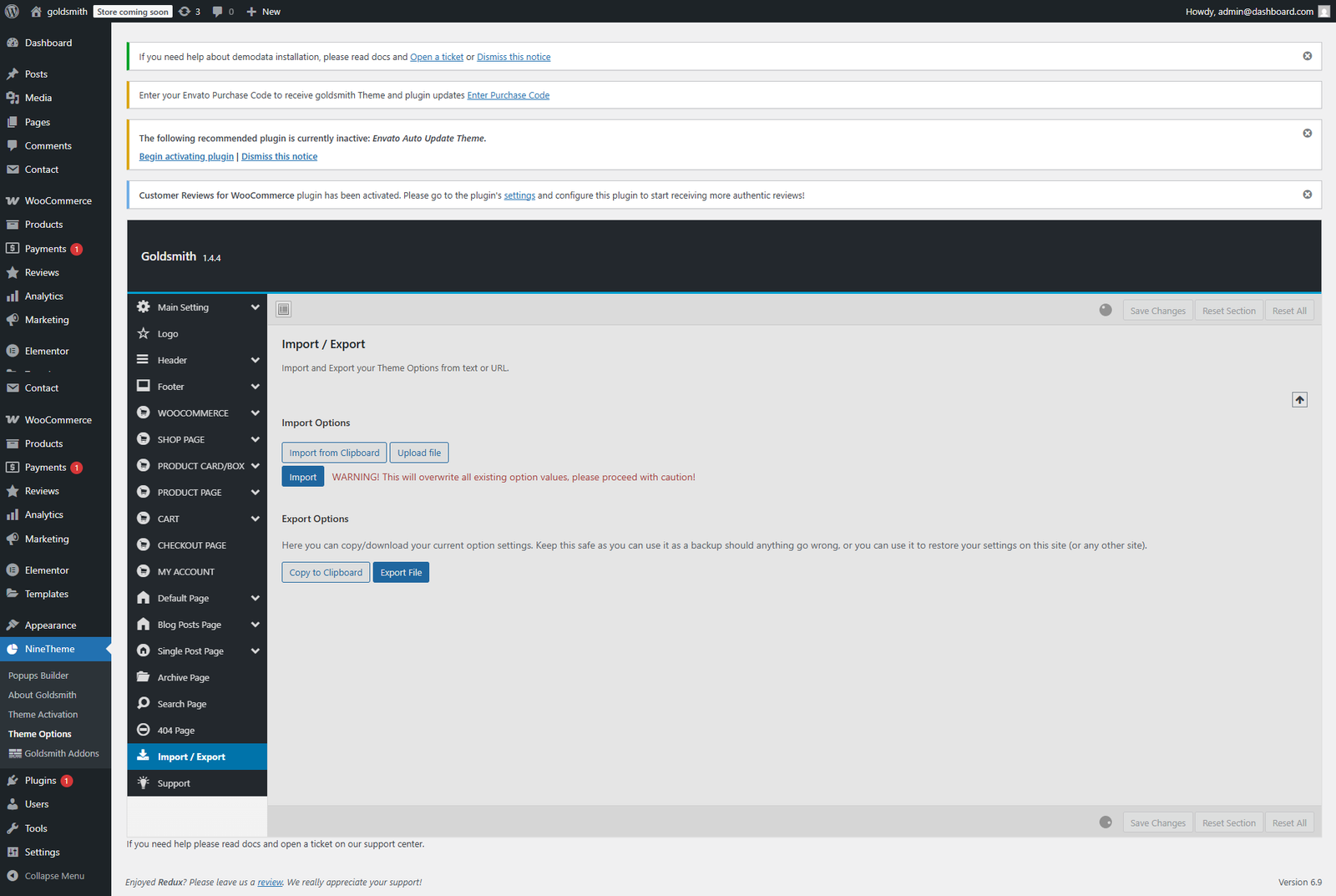This screenshot has width=1336, height=896.
Task: Open the comments bubble in admin bar
Action: pos(222,12)
